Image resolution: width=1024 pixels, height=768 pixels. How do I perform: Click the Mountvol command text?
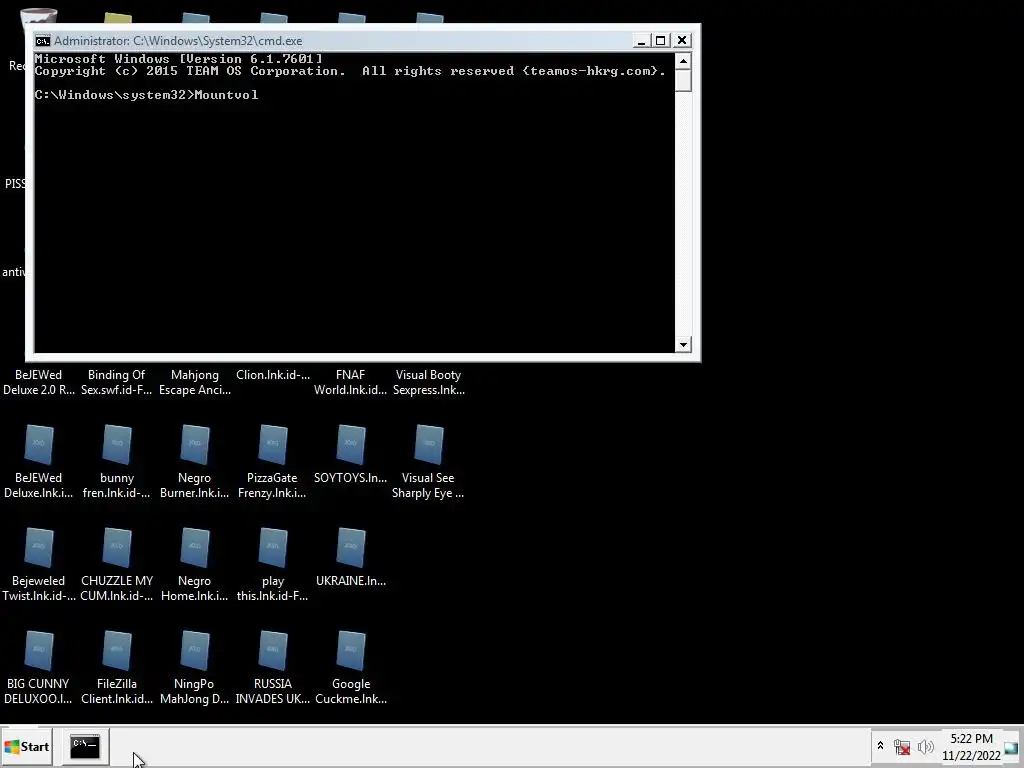(x=226, y=95)
